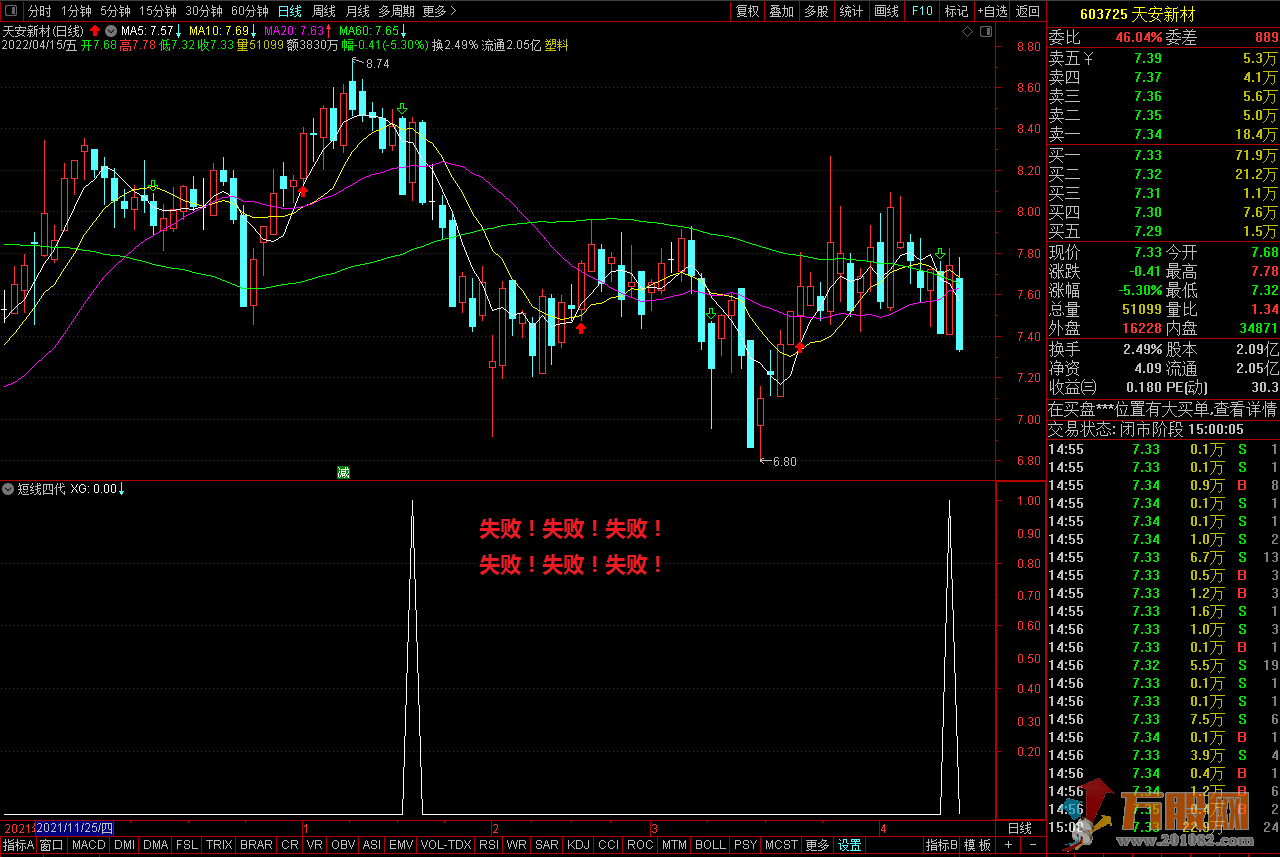This screenshot has height=857, width=1280.
Task: Expand the 更多 period menu at top
Action: coord(440,11)
